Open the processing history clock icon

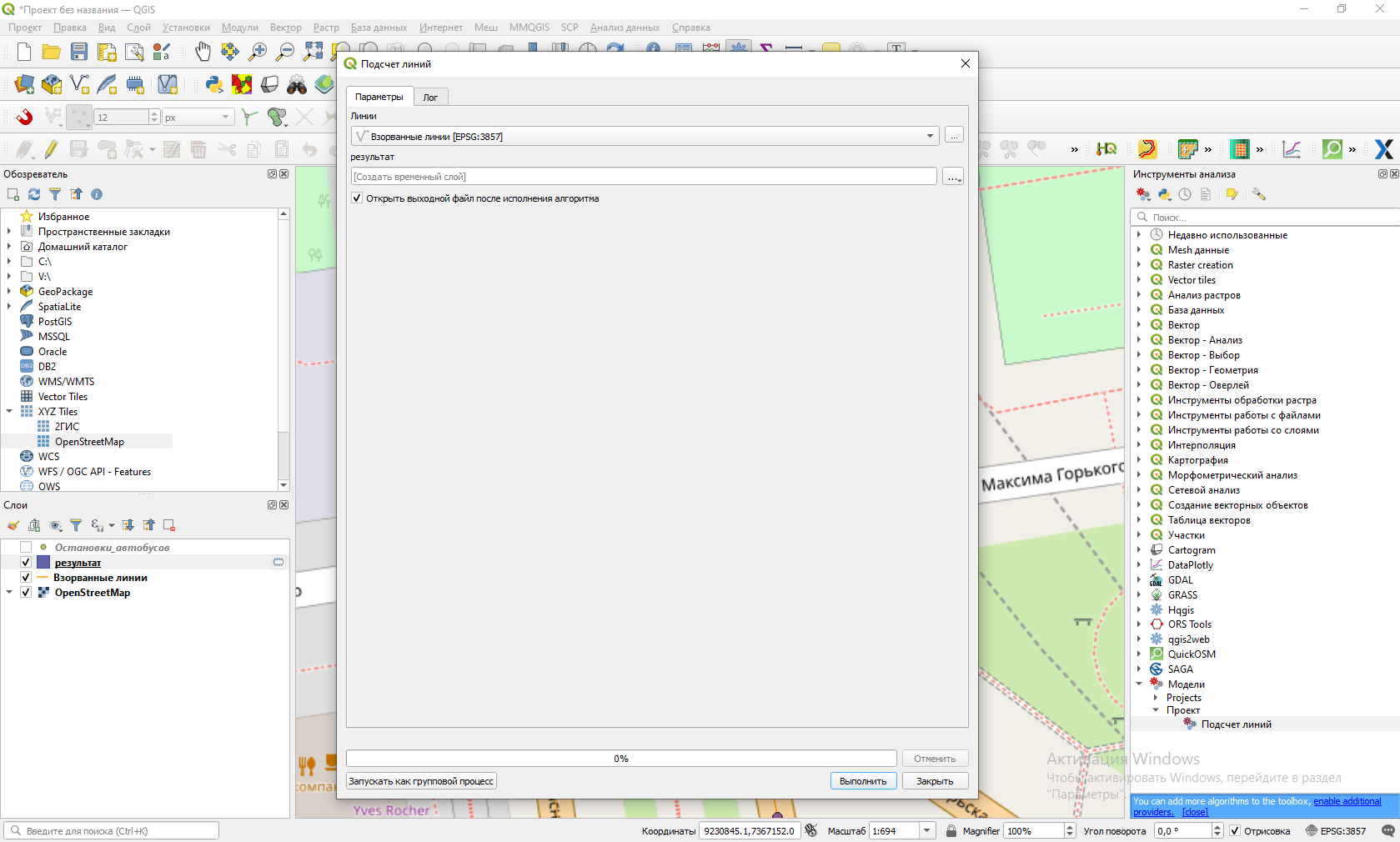[1185, 194]
